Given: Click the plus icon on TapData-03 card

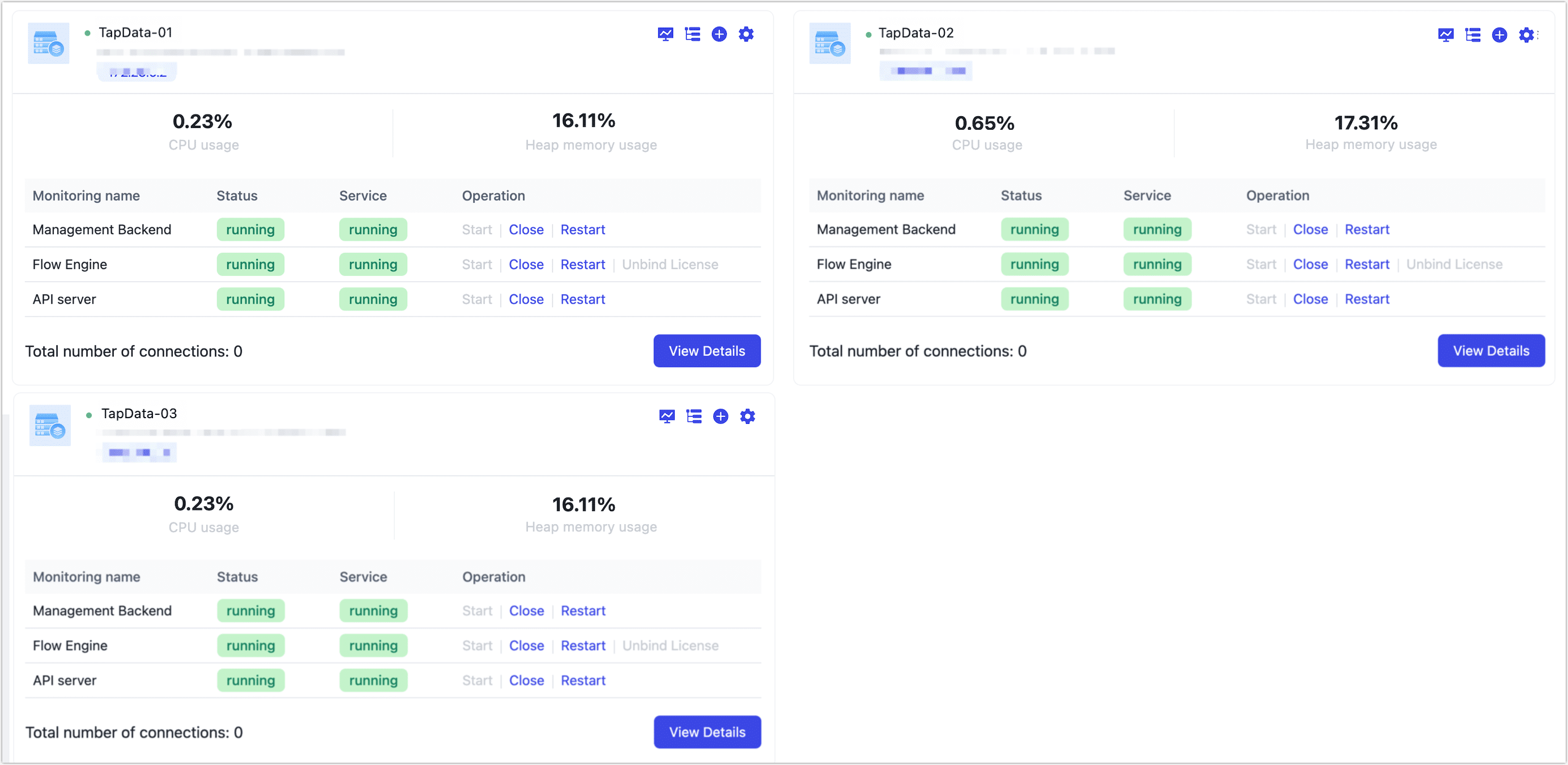Looking at the screenshot, I should [x=720, y=416].
